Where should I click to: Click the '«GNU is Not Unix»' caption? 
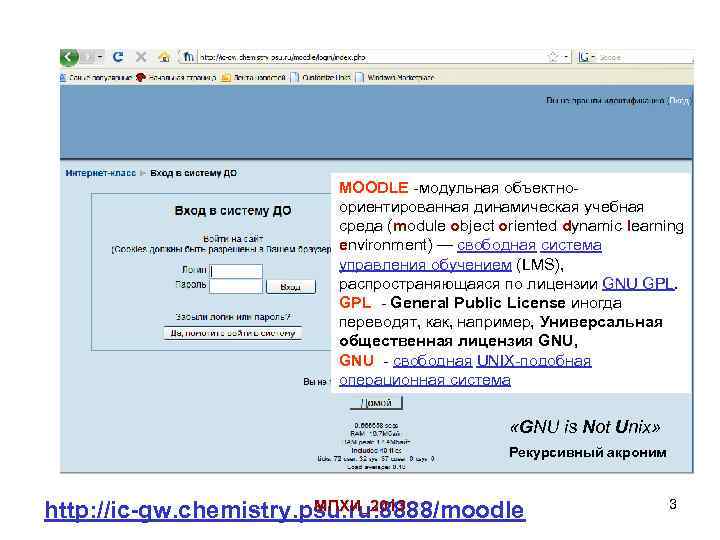585,427
